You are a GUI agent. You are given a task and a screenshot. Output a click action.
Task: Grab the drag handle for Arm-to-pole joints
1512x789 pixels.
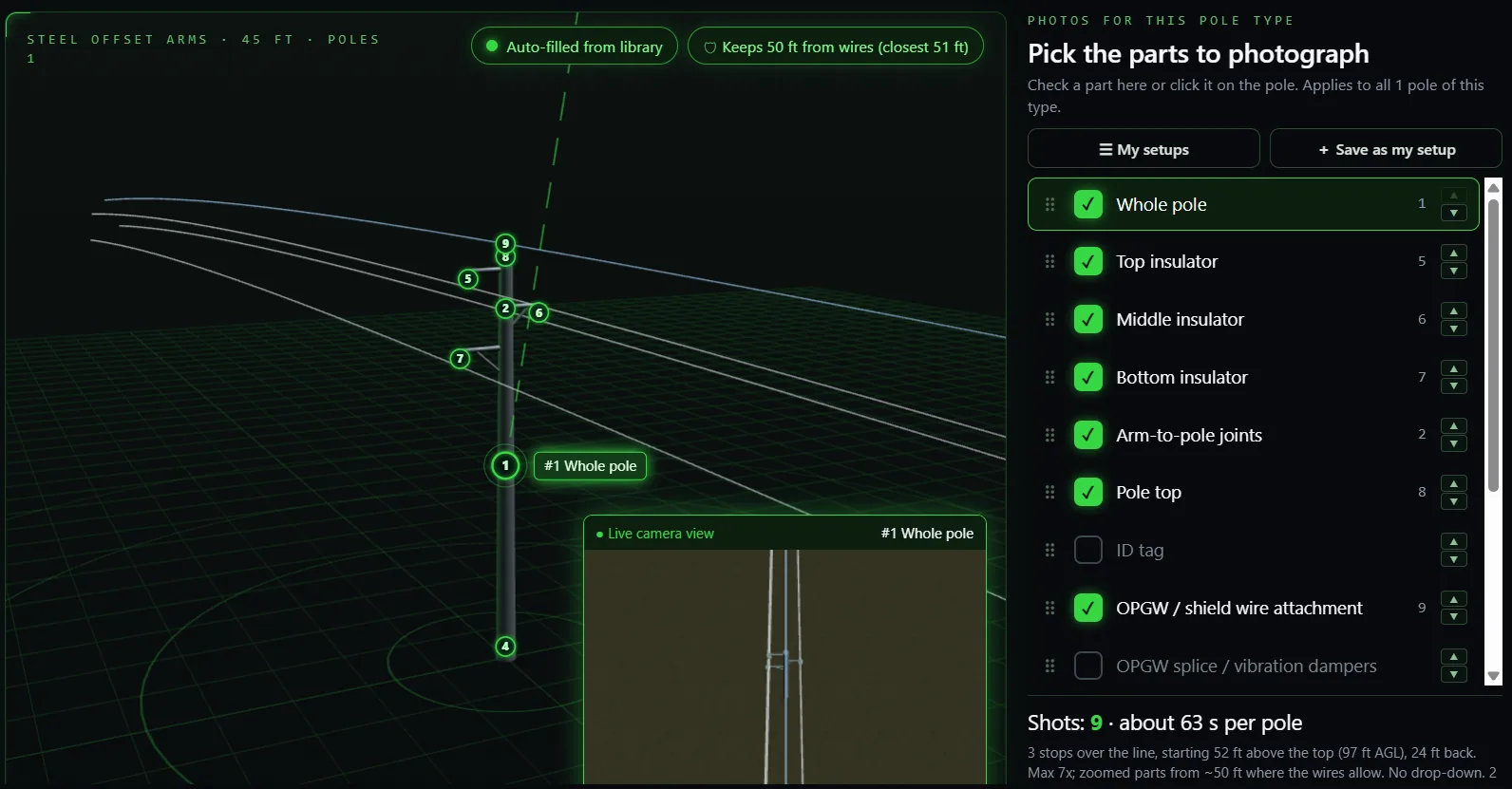pyautogui.click(x=1049, y=435)
